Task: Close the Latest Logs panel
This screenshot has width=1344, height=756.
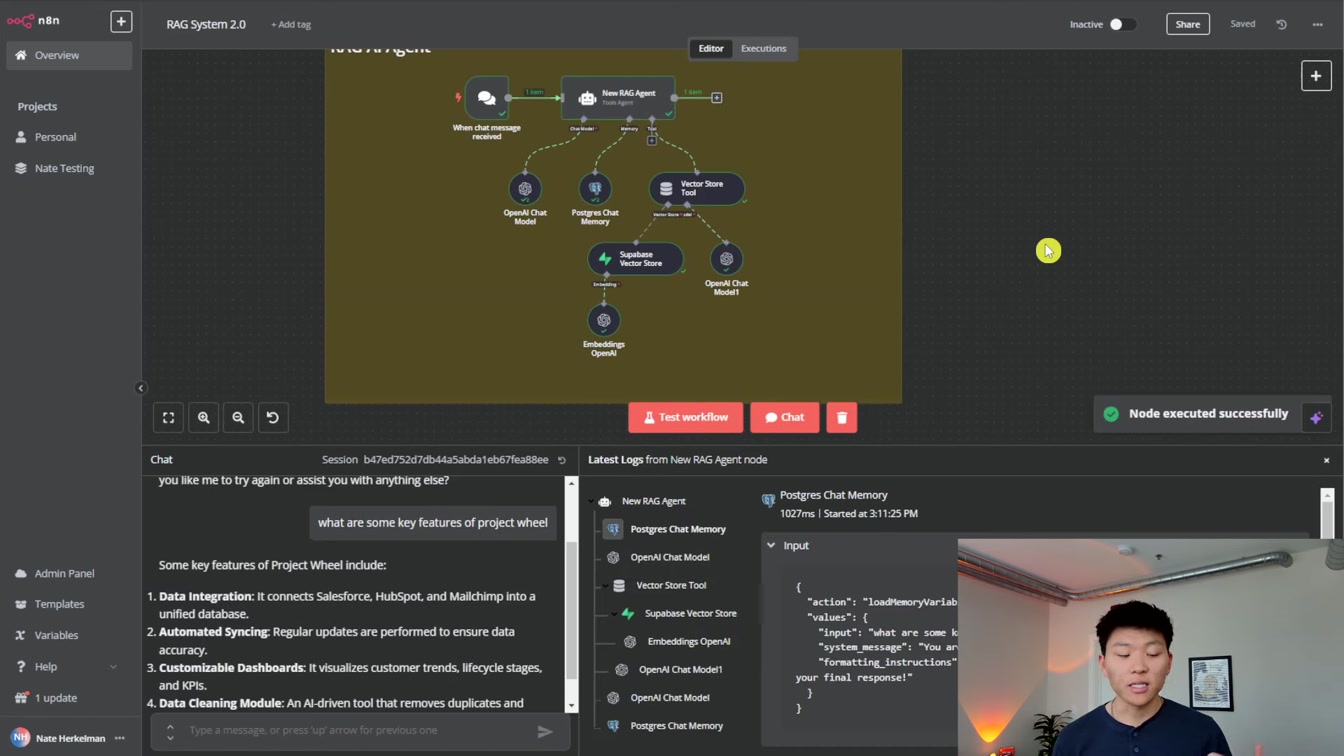Action: coord(1327,461)
